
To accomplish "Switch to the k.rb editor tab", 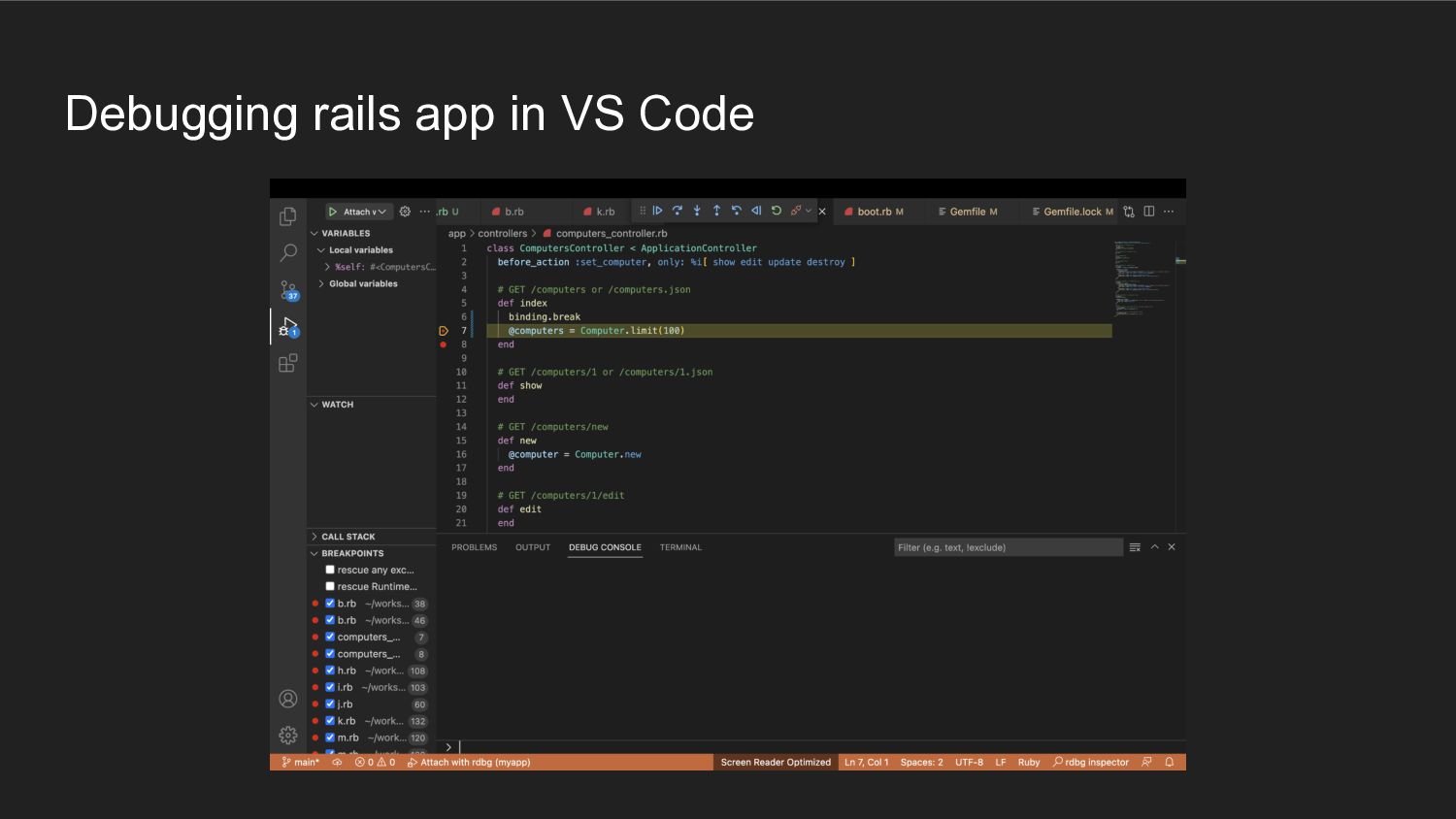I will tap(602, 212).
